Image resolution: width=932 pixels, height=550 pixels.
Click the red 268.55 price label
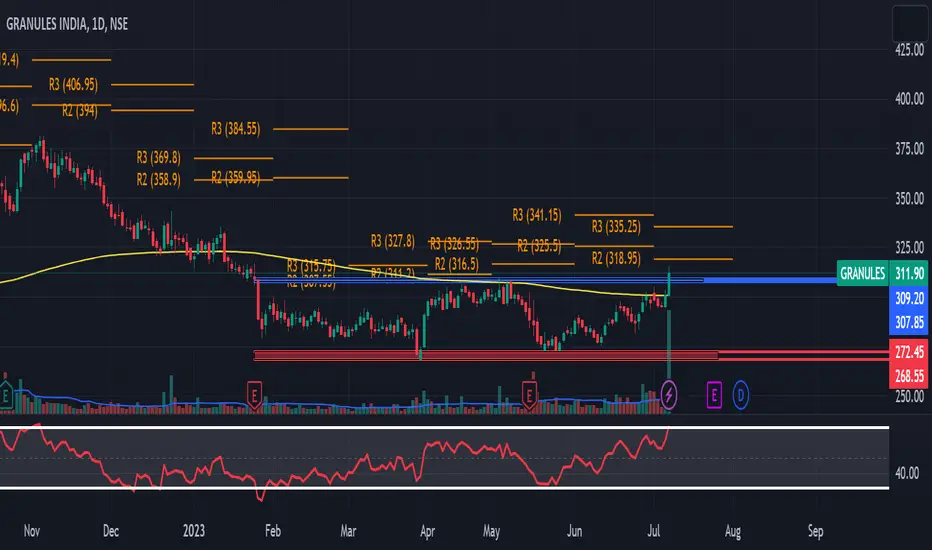point(909,376)
